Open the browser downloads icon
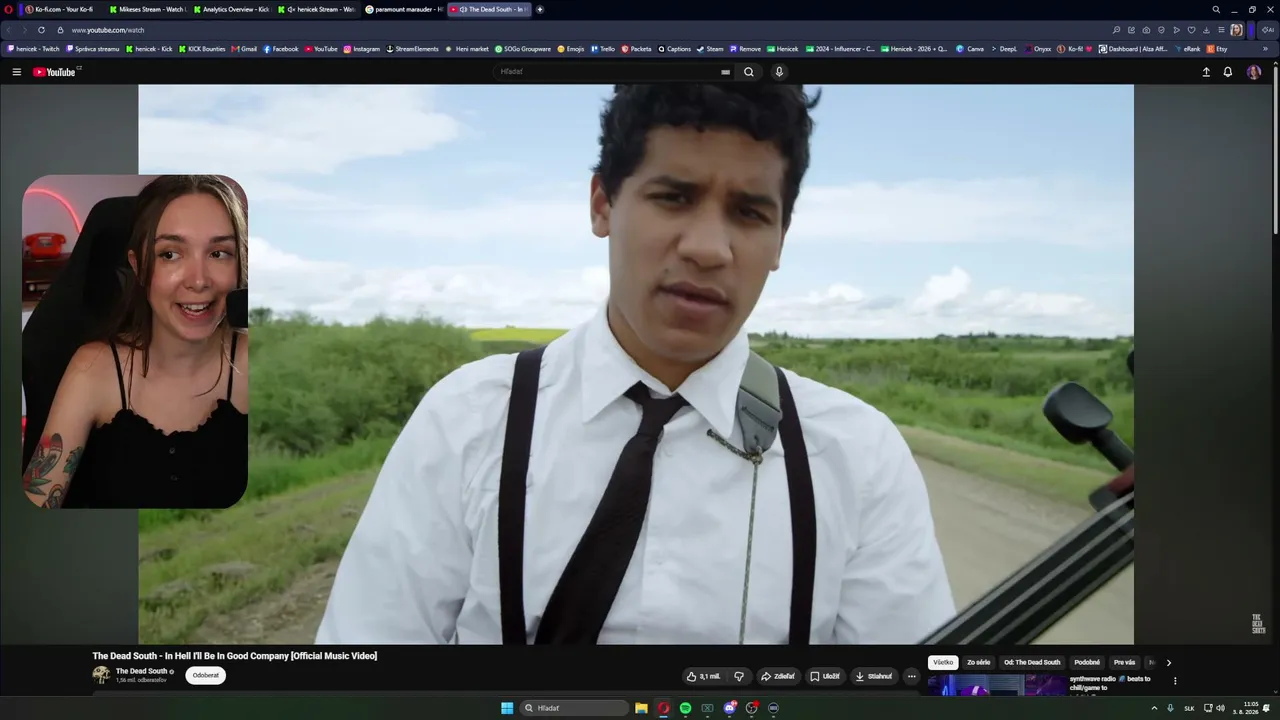This screenshot has width=1280, height=720. pos(1206,30)
